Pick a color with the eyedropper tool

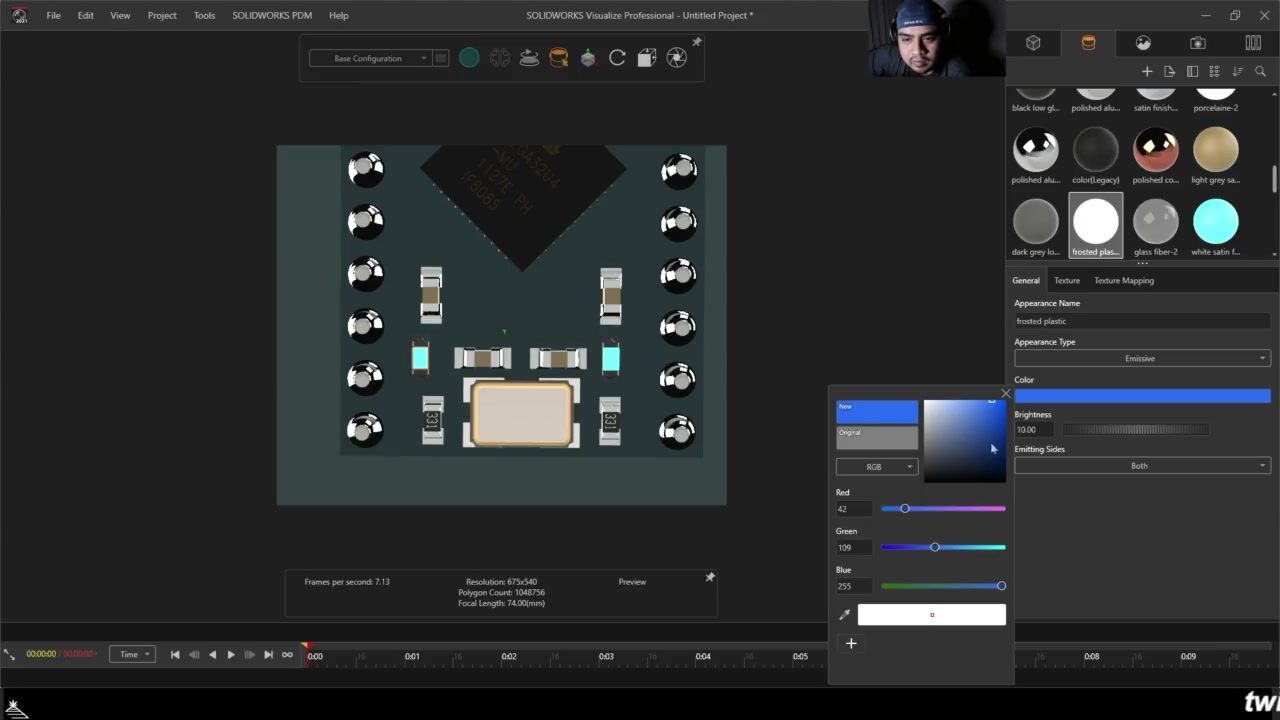[844, 615]
